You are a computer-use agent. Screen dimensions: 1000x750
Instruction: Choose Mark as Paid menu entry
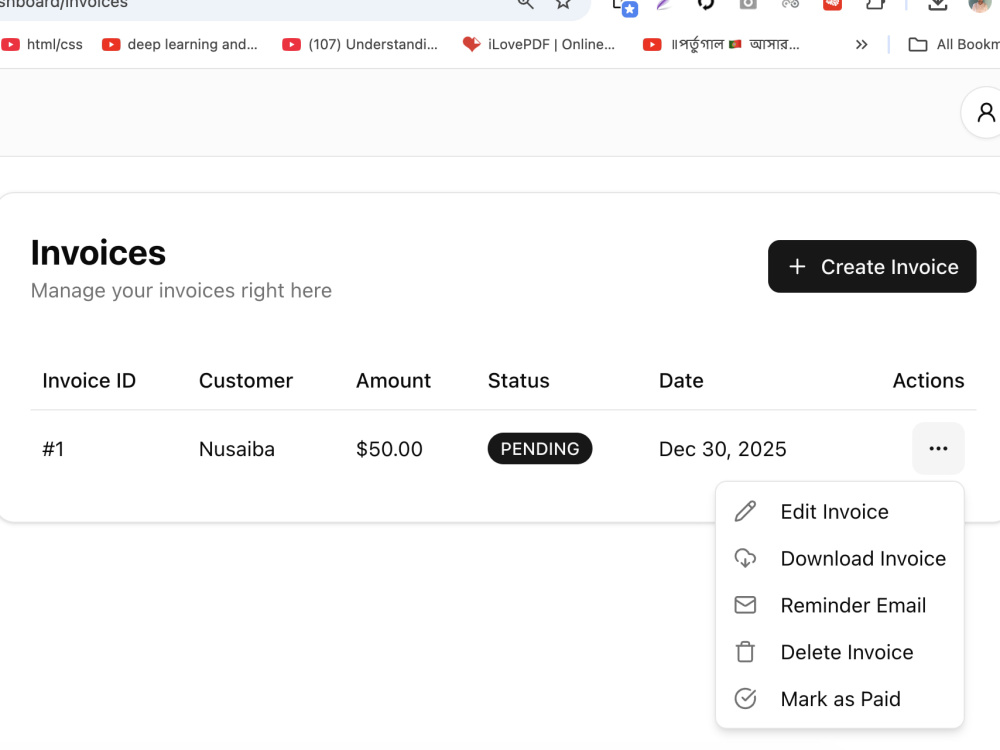point(839,699)
